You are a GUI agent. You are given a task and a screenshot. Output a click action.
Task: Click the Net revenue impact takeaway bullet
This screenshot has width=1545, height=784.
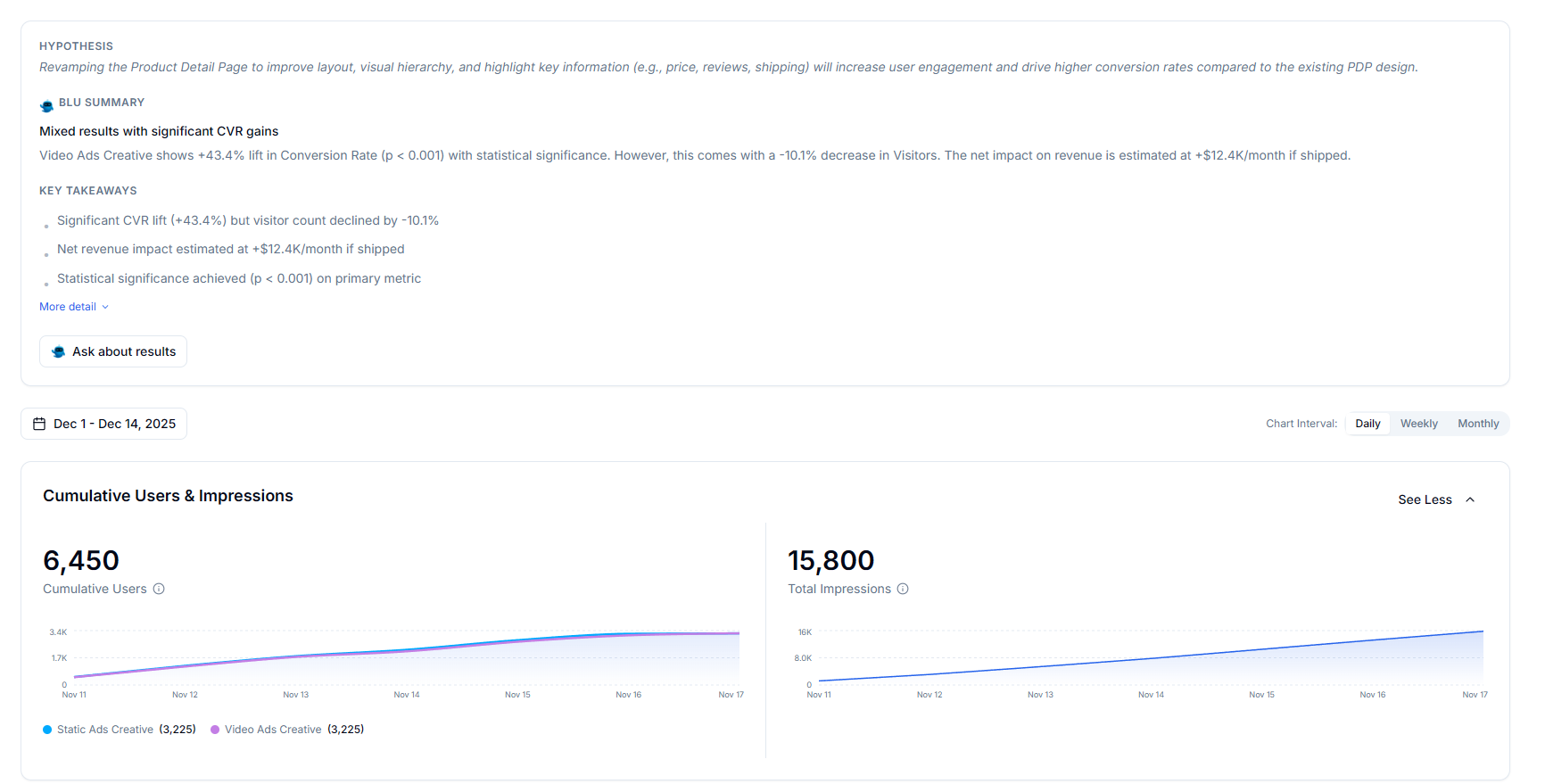[x=230, y=249]
